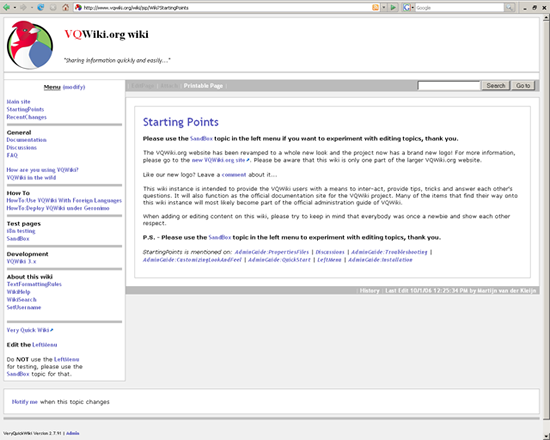This screenshot has height=440, width=550.
Task: Open HowTo:Use VQWiki With Foreign Languages
Action: 64,201
